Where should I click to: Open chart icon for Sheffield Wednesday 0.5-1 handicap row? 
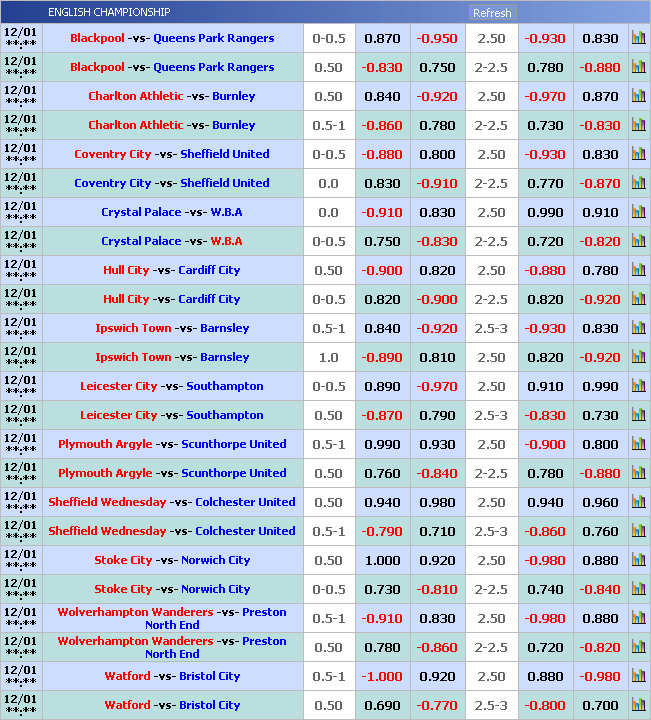(638, 531)
